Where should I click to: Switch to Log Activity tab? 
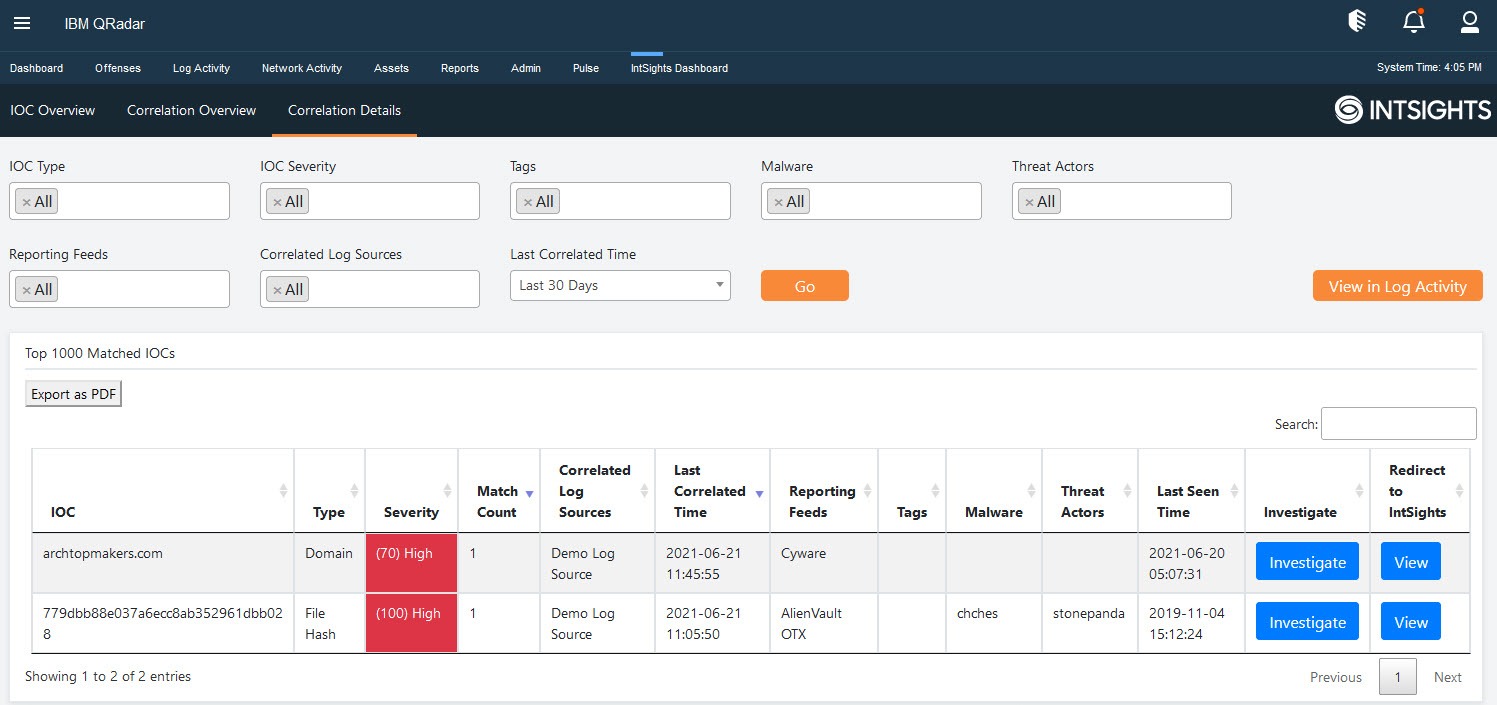pyautogui.click(x=201, y=68)
